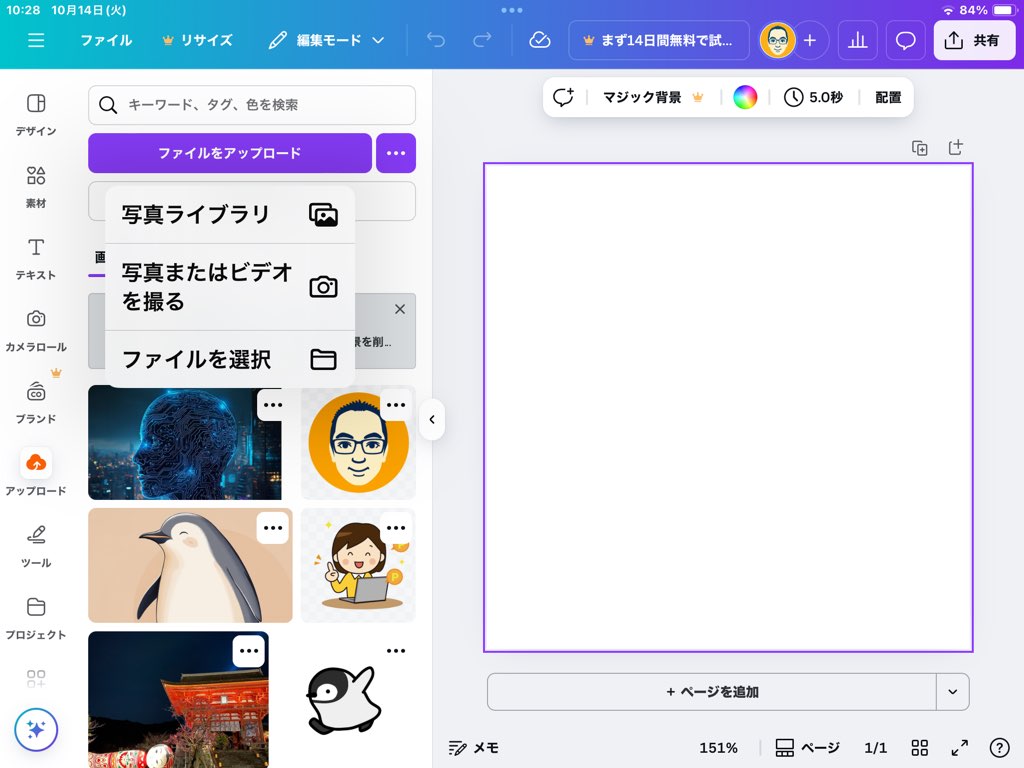This screenshot has height=768, width=1024.
Task: Open the hamburger main menu
Action: (36, 41)
